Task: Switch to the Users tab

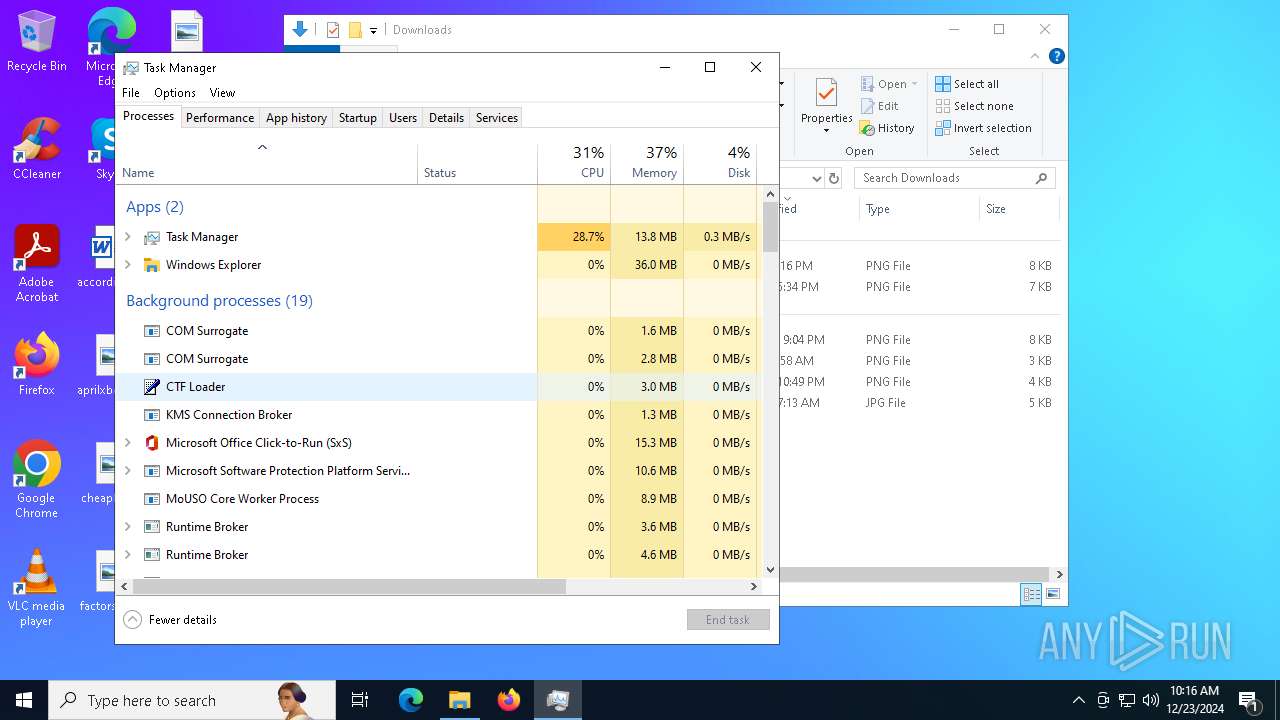Action: [403, 118]
